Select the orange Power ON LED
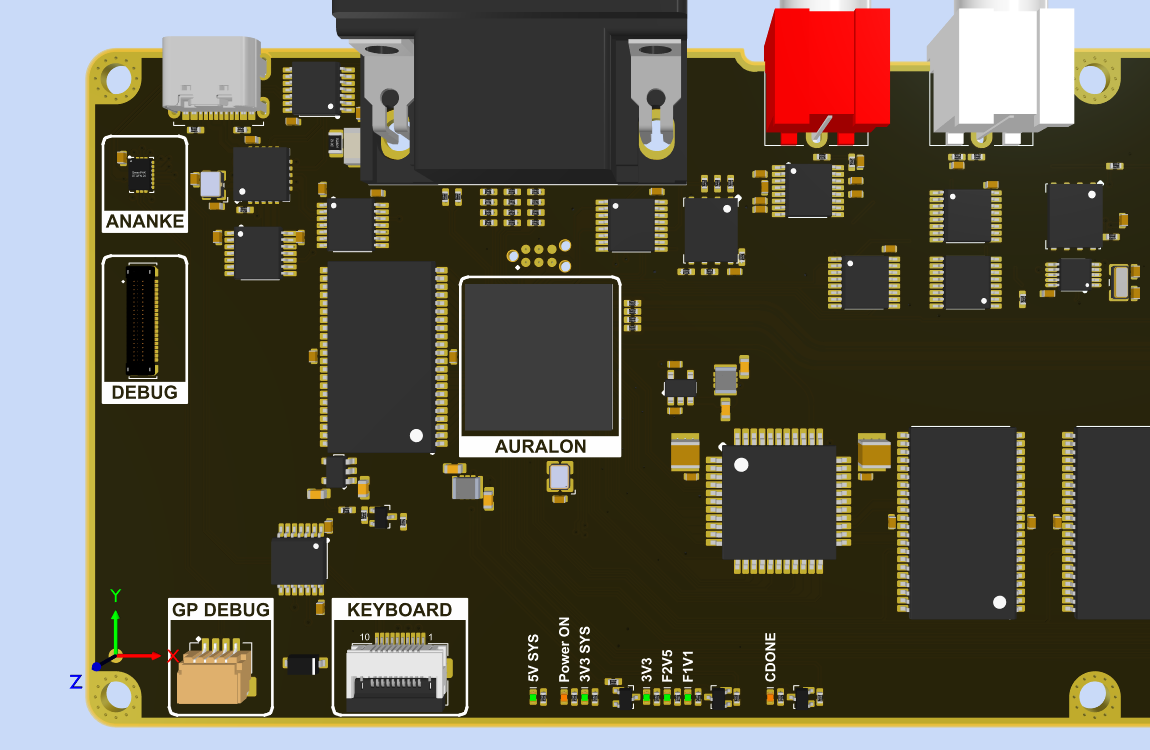Screen dimensions: 1150x750 (565, 697)
